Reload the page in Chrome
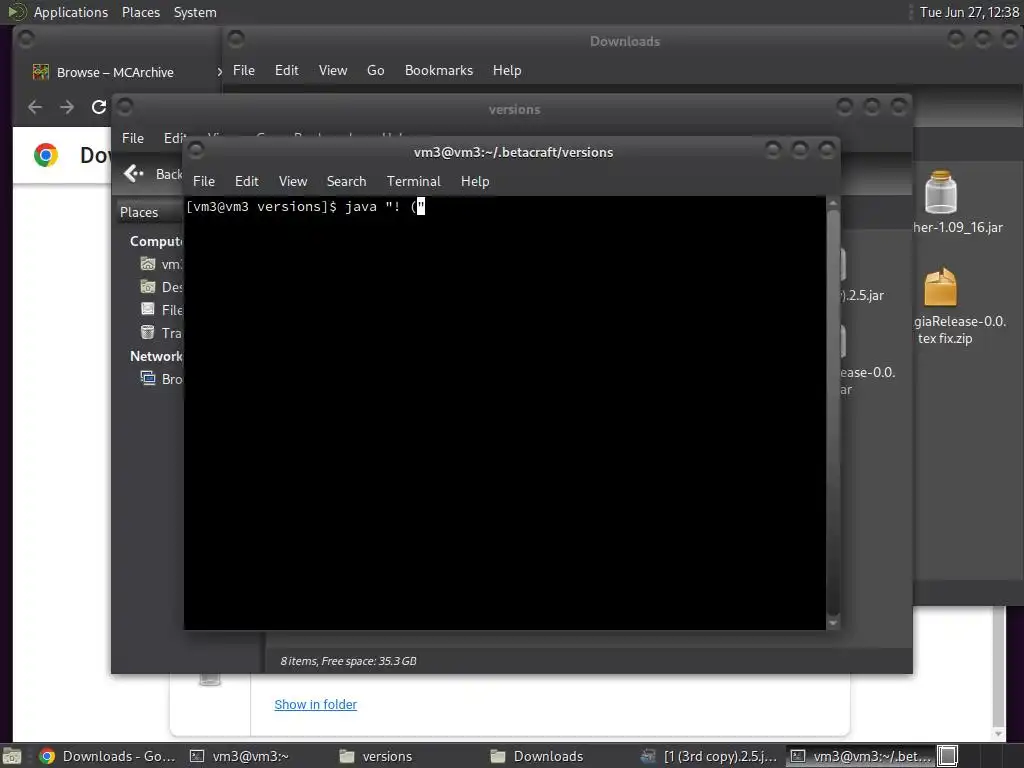 [x=99, y=106]
